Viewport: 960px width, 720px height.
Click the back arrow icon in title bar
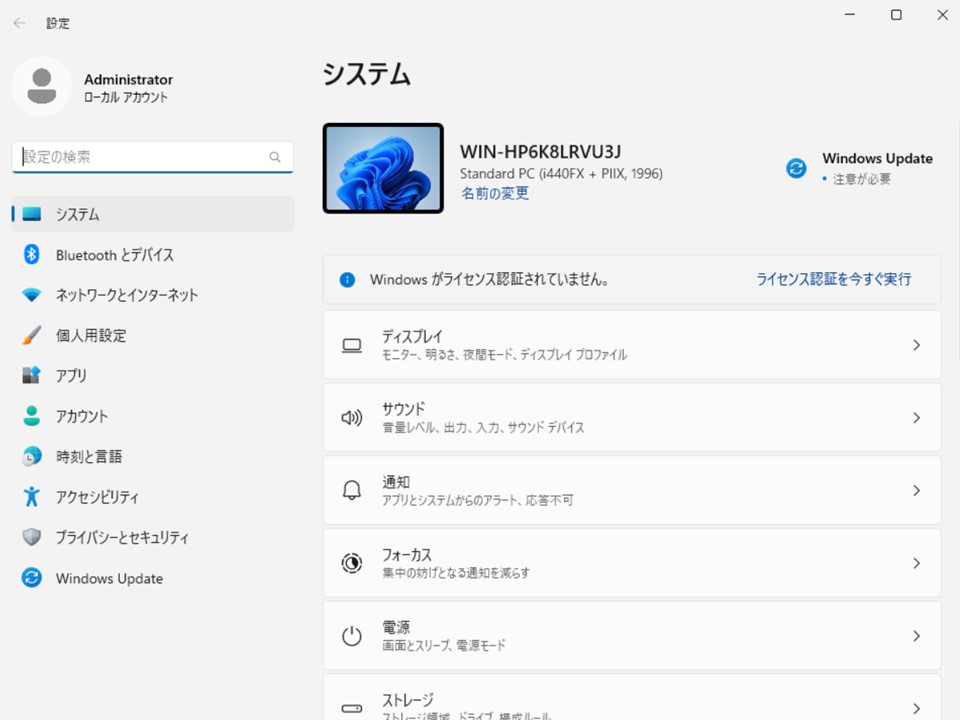tap(20, 23)
